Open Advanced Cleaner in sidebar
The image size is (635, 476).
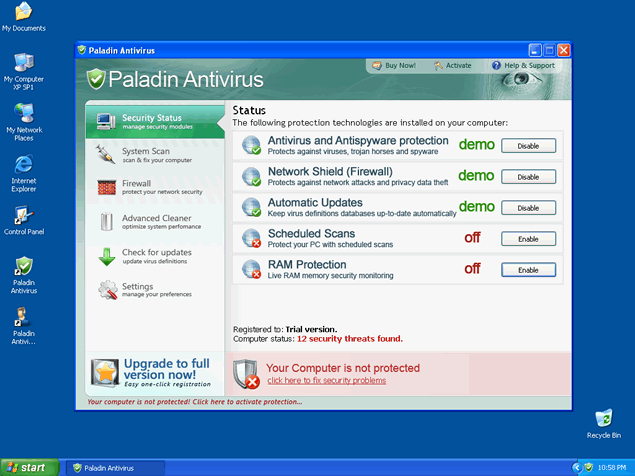coord(155,222)
